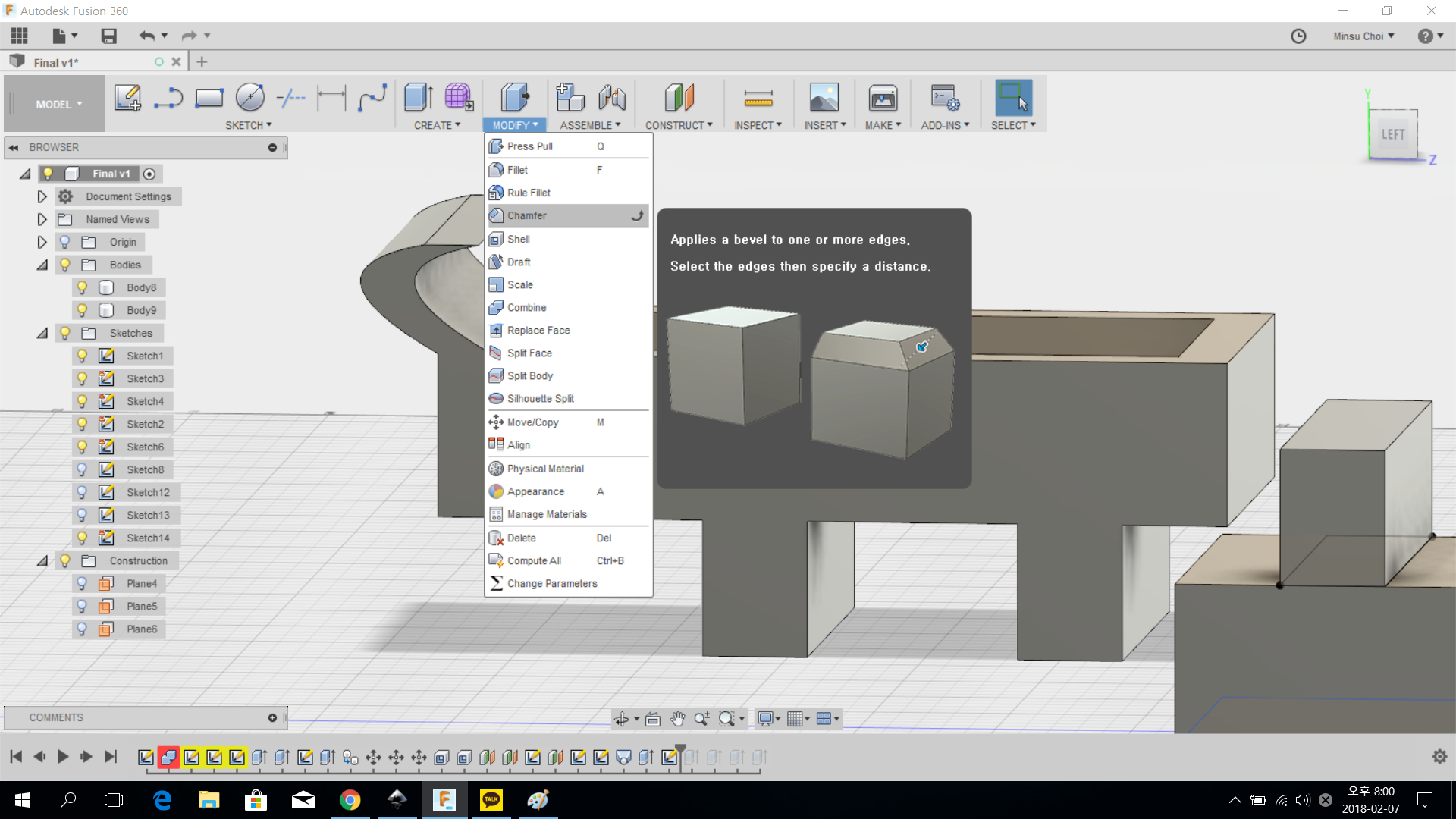Open Chrome from Windows taskbar
This screenshot has height=819, width=1456.
[x=350, y=800]
